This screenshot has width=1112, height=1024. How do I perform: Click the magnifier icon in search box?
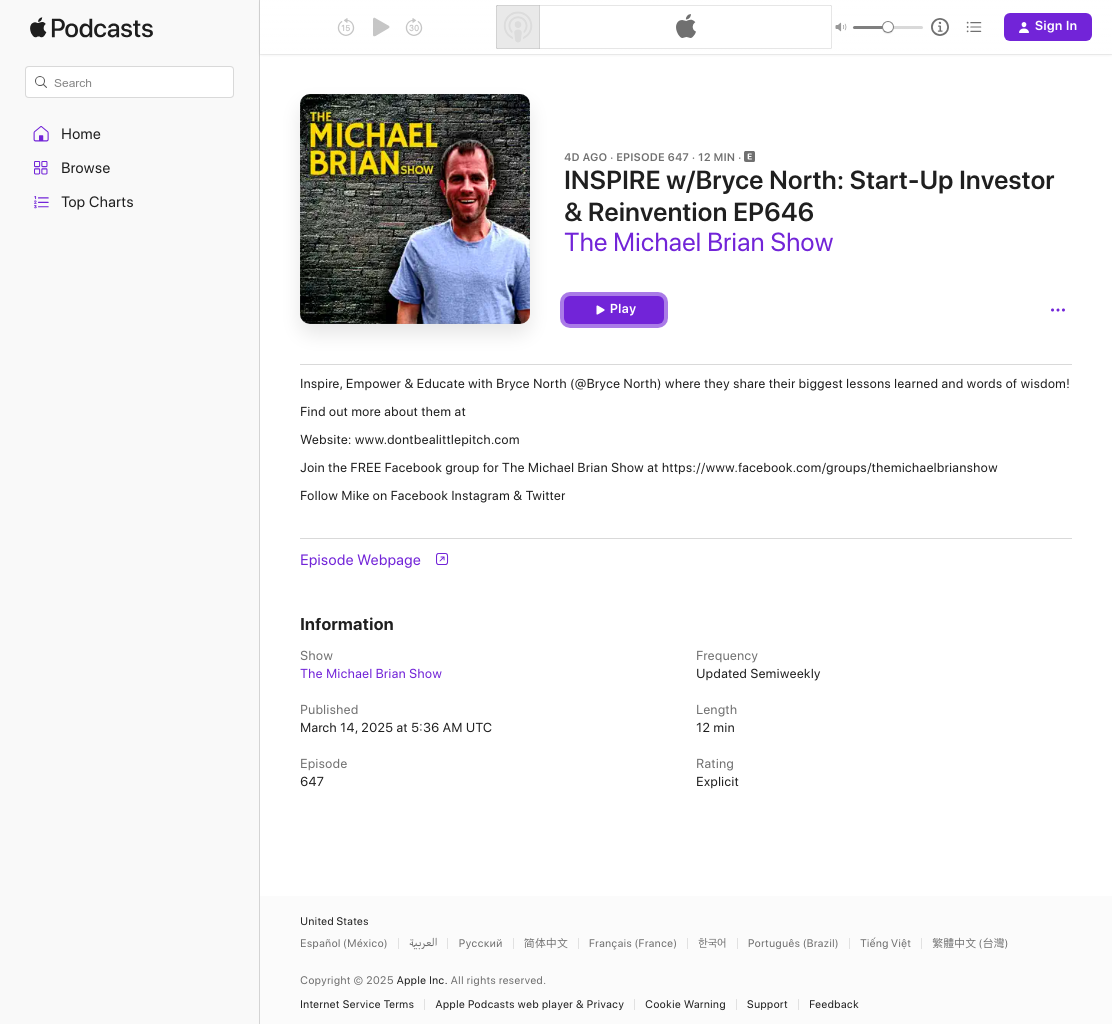pos(41,82)
